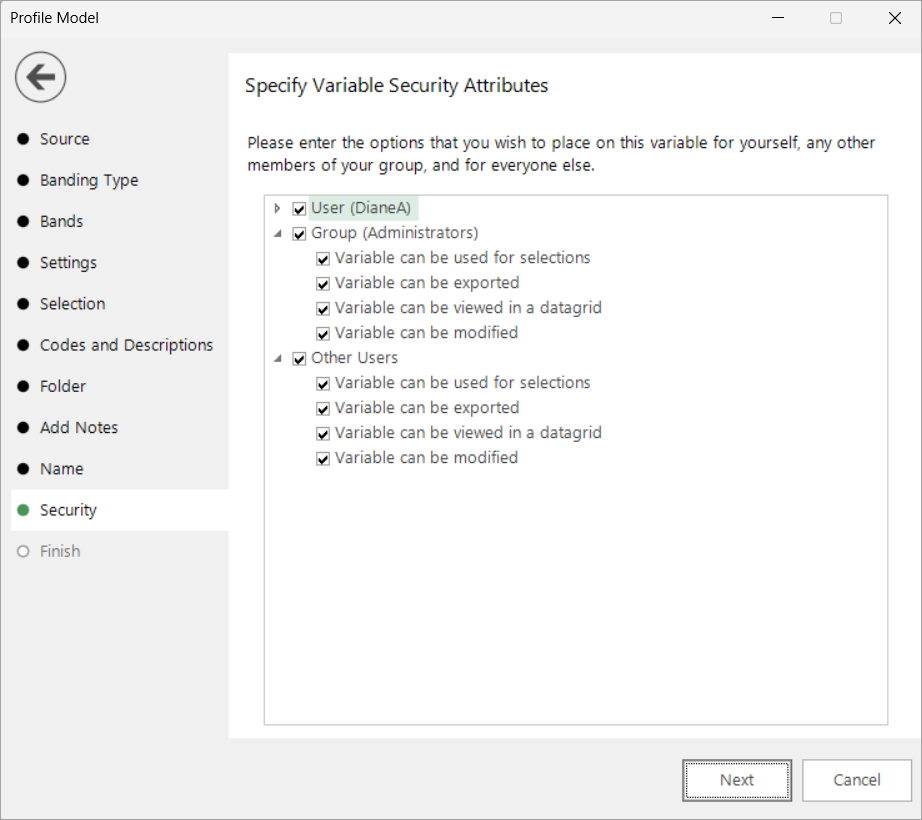Open the Folder step
This screenshot has height=820, width=922.
[63, 386]
